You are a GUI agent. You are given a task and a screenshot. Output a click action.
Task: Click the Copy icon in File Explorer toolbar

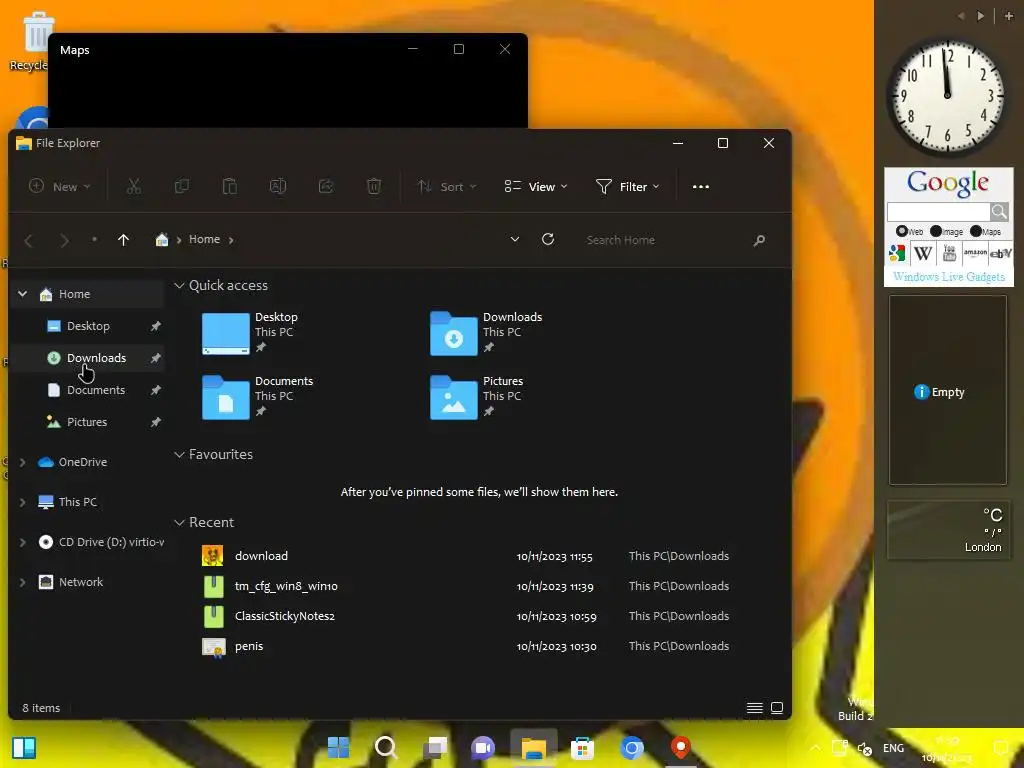click(x=182, y=187)
